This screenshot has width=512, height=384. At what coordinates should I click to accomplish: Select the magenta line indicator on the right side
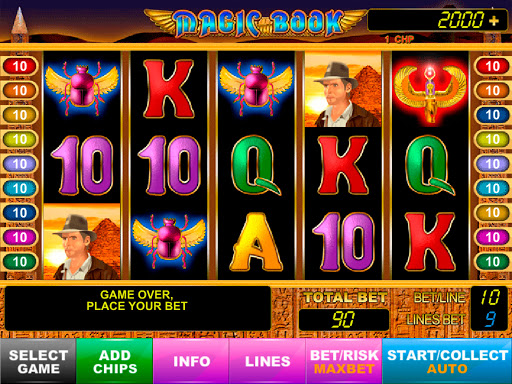[492, 237]
